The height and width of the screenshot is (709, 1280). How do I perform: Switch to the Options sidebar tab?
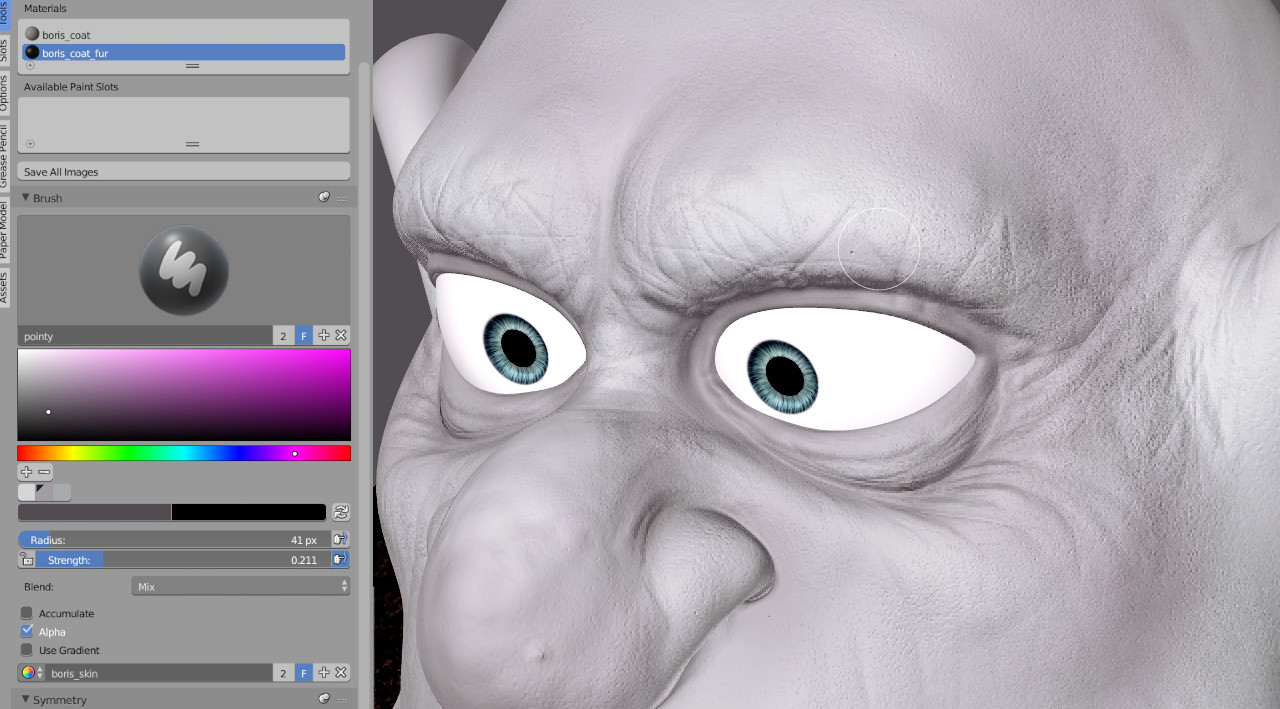click(x=4, y=95)
